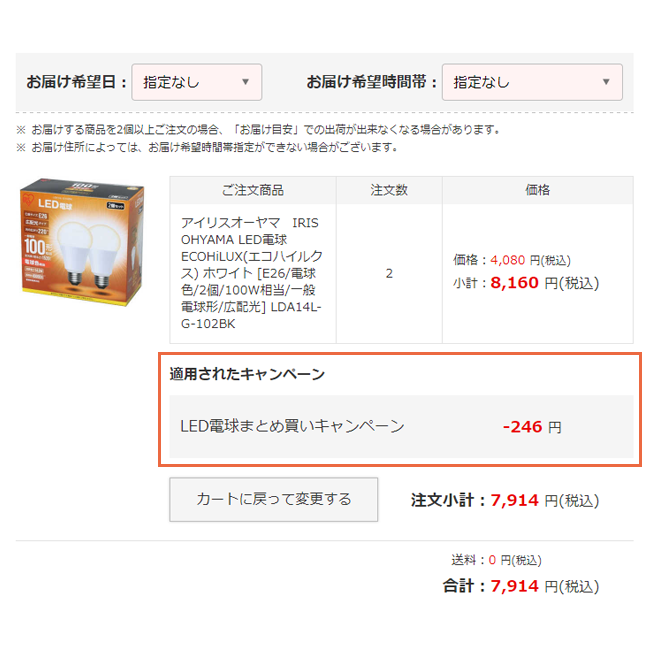Click the -246 円 campaign discount amount

pos(532,427)
